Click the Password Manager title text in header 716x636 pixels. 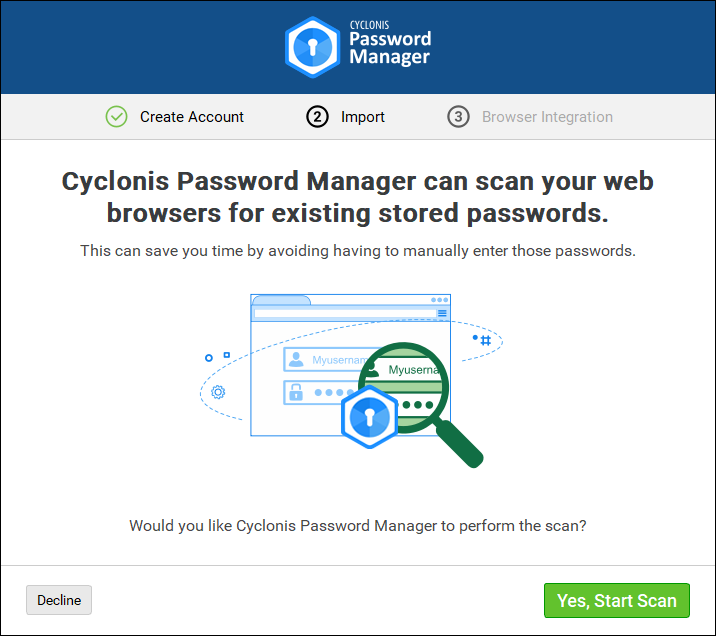pos(390,48)
